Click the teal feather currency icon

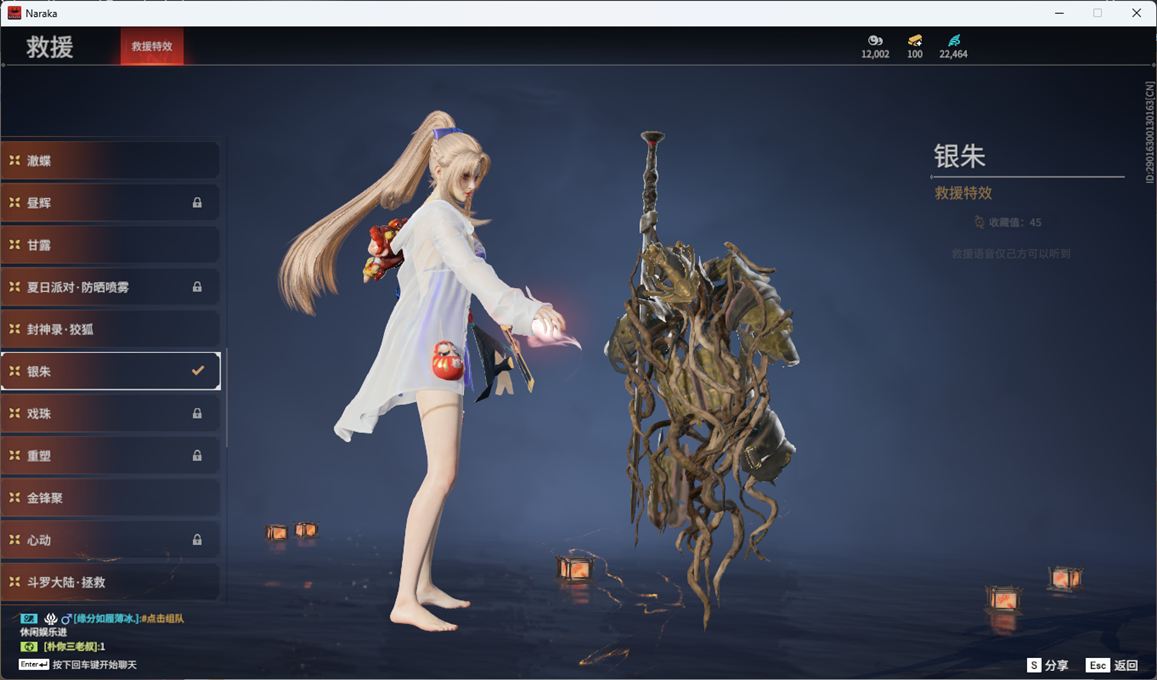[x=953, y=41]
